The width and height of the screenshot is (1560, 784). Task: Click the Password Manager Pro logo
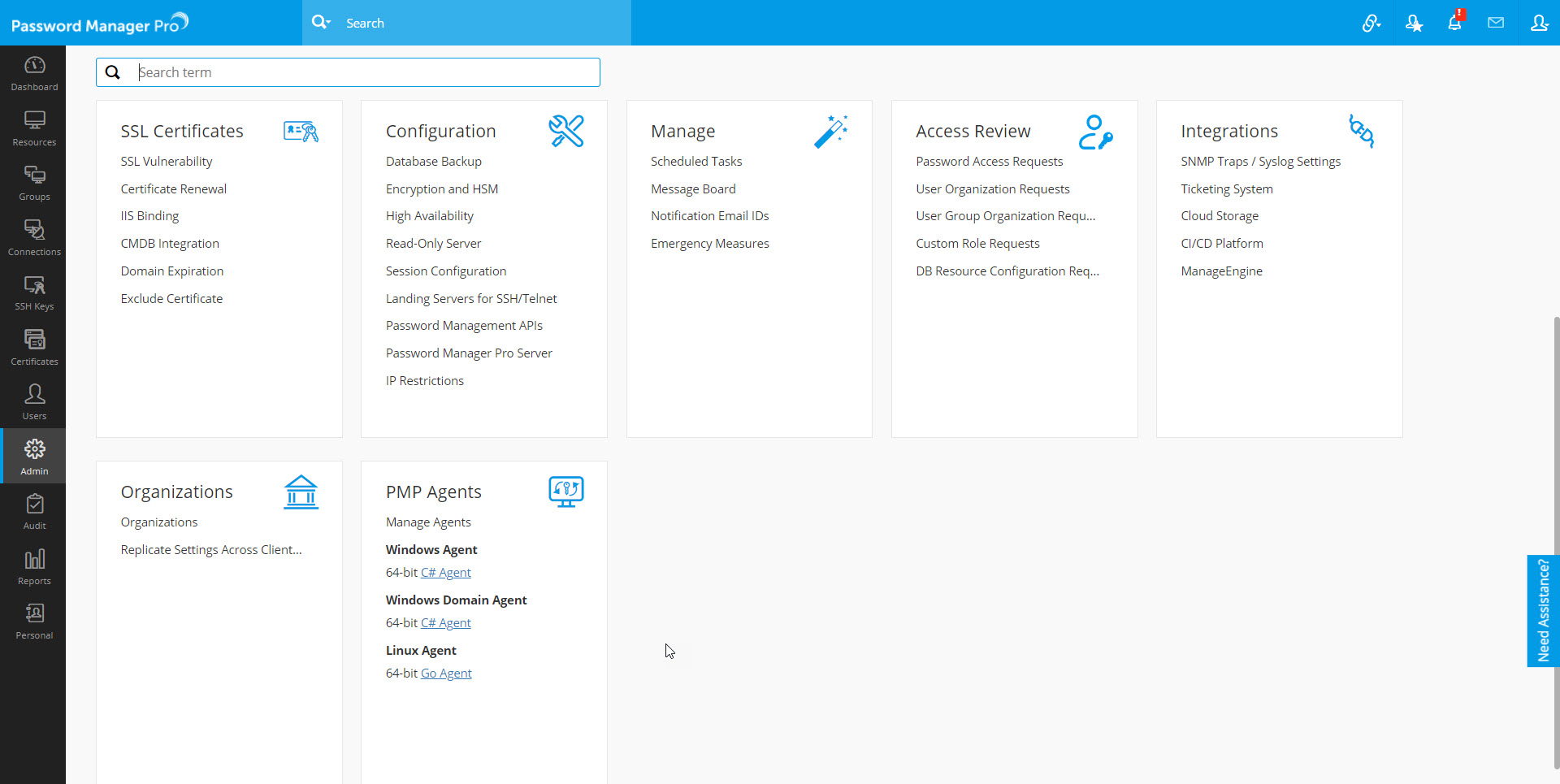tap(100, 24)
